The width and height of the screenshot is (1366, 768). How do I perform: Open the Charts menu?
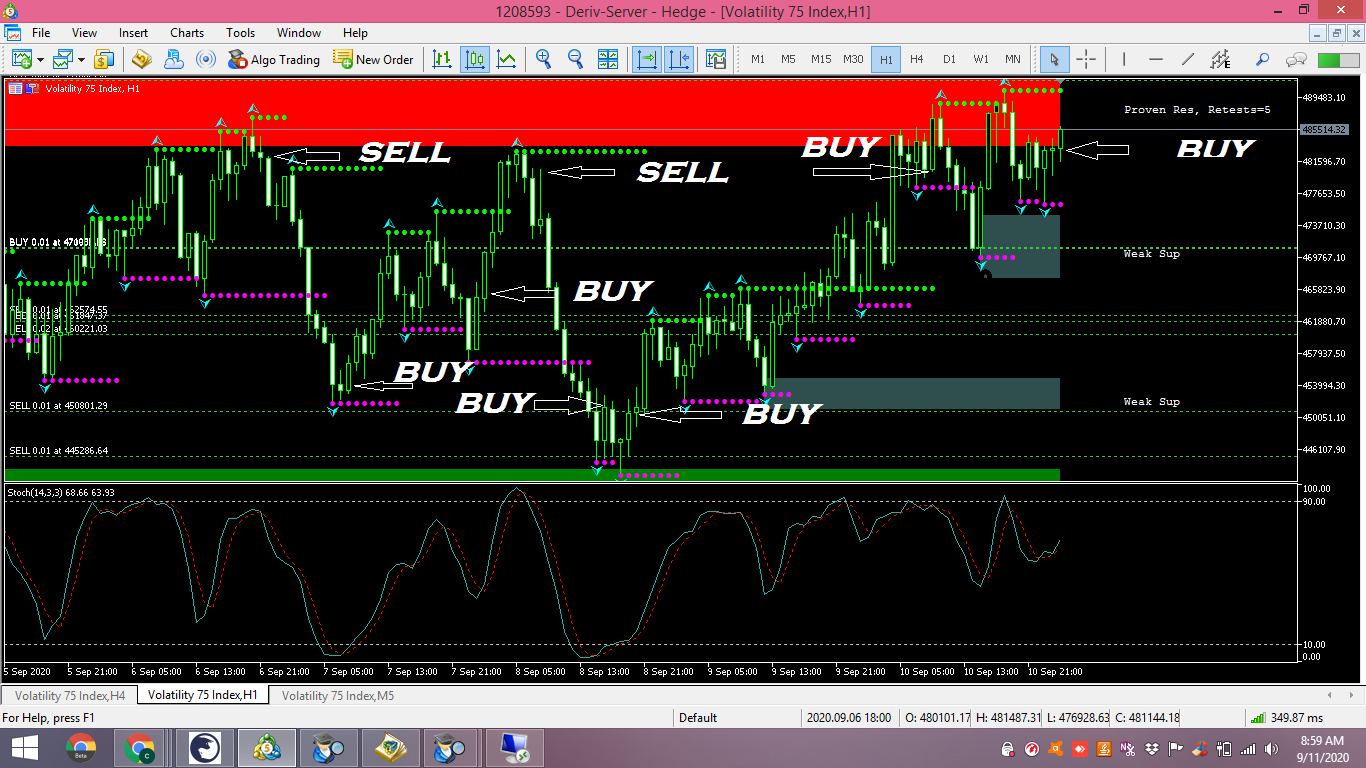(186, 32)
